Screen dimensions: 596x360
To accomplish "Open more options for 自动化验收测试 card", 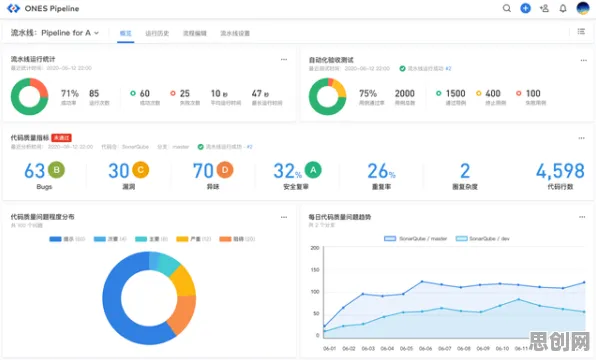I will coord(583,60).
